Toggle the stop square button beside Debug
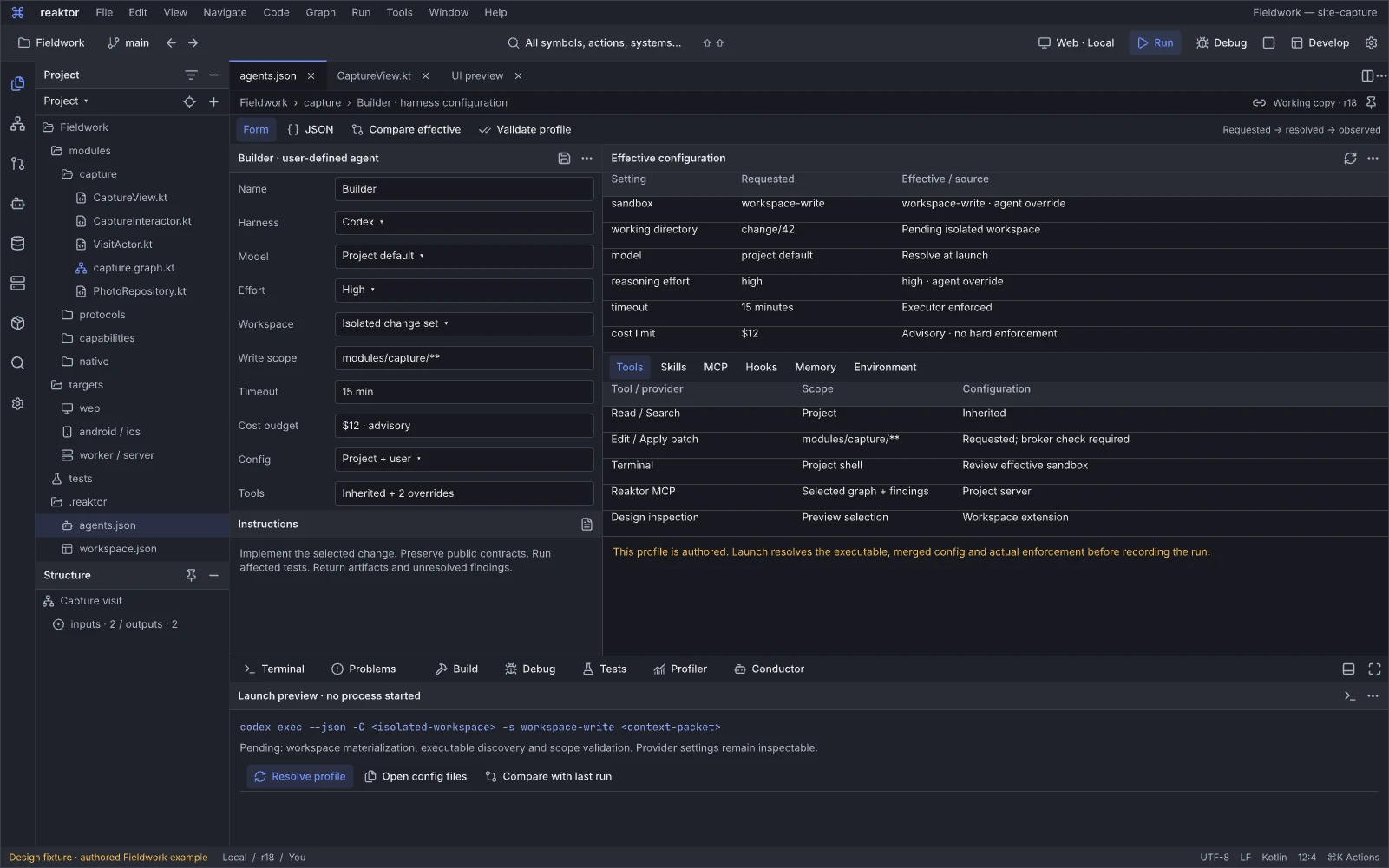Image resolution: width=1389 pixels, height=868 pixels. pos(1268,42)
